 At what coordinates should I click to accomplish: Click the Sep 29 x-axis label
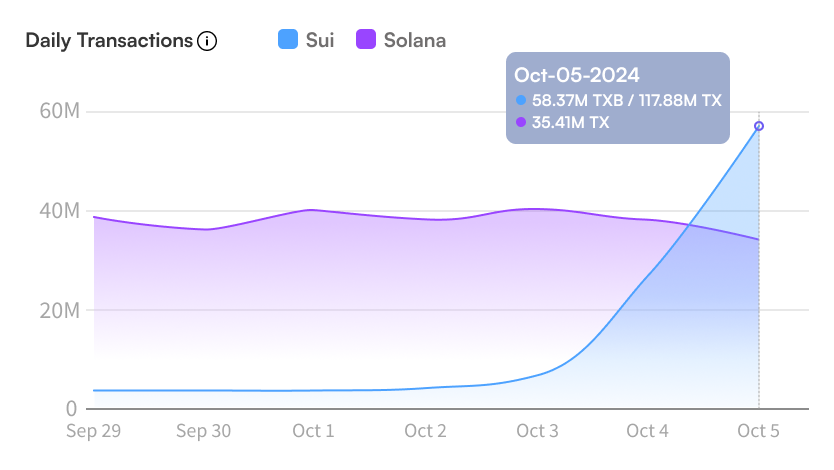tap(94, 431)
